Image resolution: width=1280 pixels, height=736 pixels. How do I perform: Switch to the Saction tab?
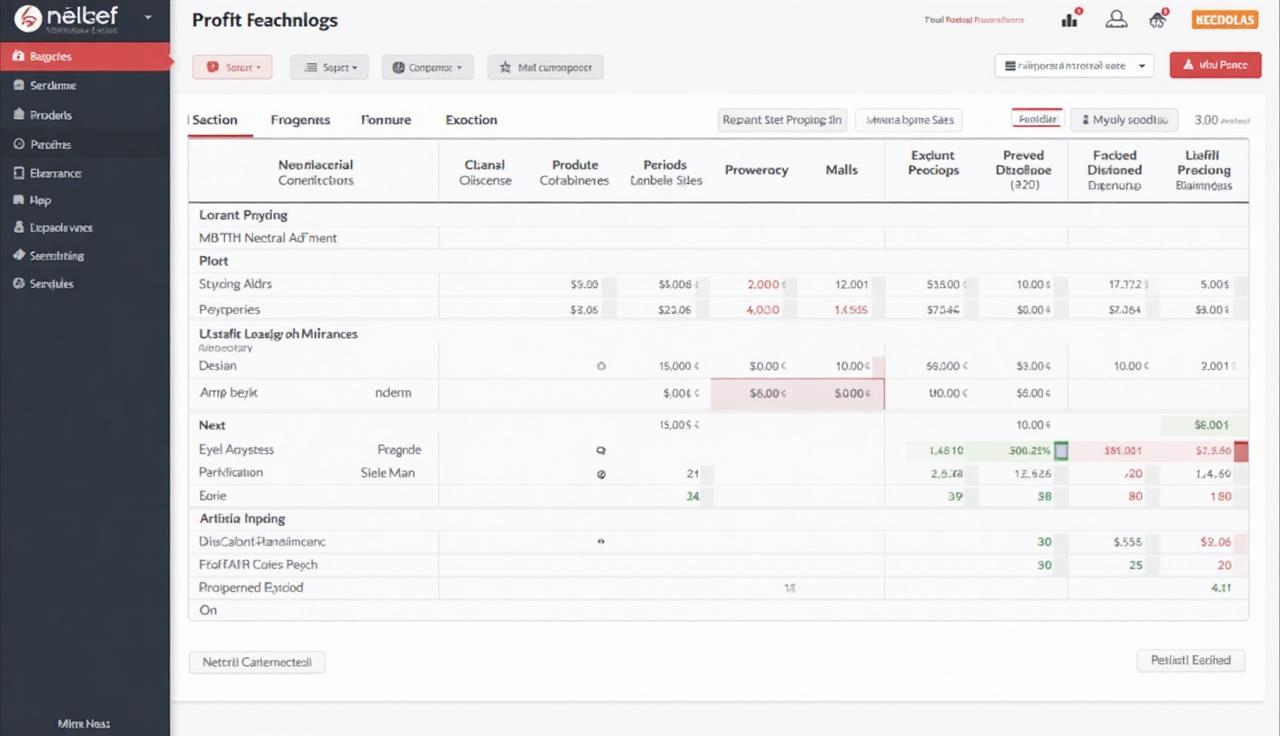[x=215, y=120]
